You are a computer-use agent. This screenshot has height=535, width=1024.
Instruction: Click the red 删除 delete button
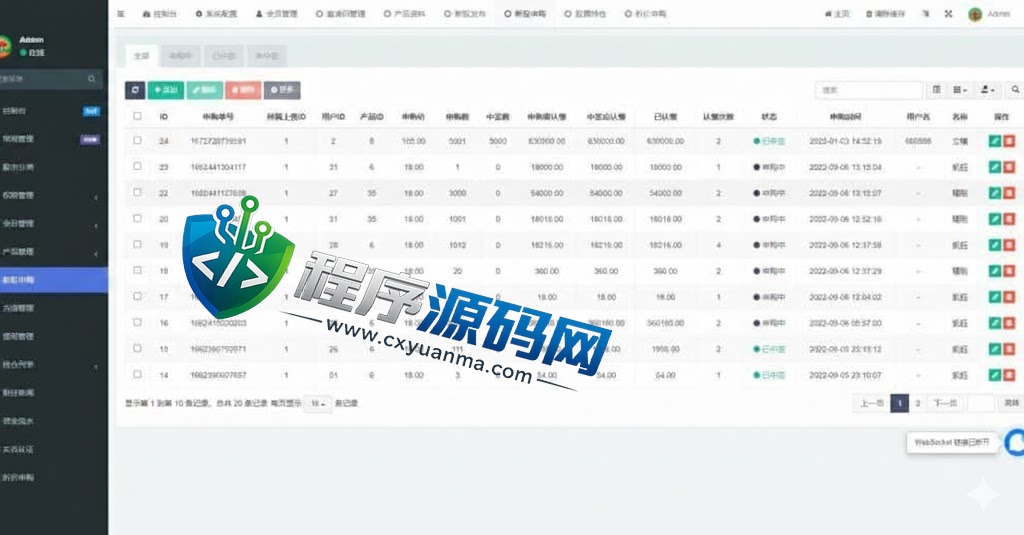pyautogui.click(x=243, y=90)
